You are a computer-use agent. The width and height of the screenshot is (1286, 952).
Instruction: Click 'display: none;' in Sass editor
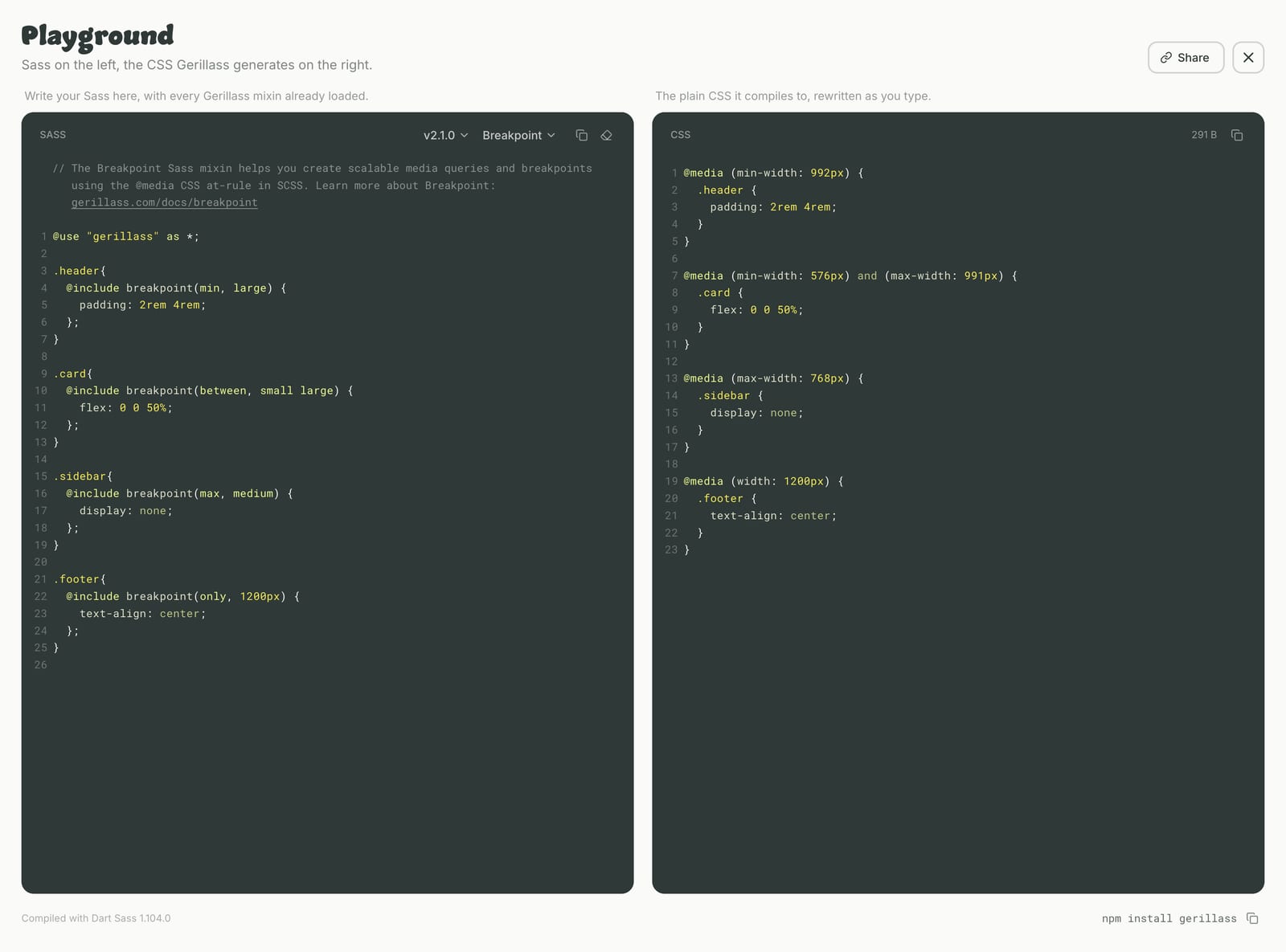click(126, 511)
